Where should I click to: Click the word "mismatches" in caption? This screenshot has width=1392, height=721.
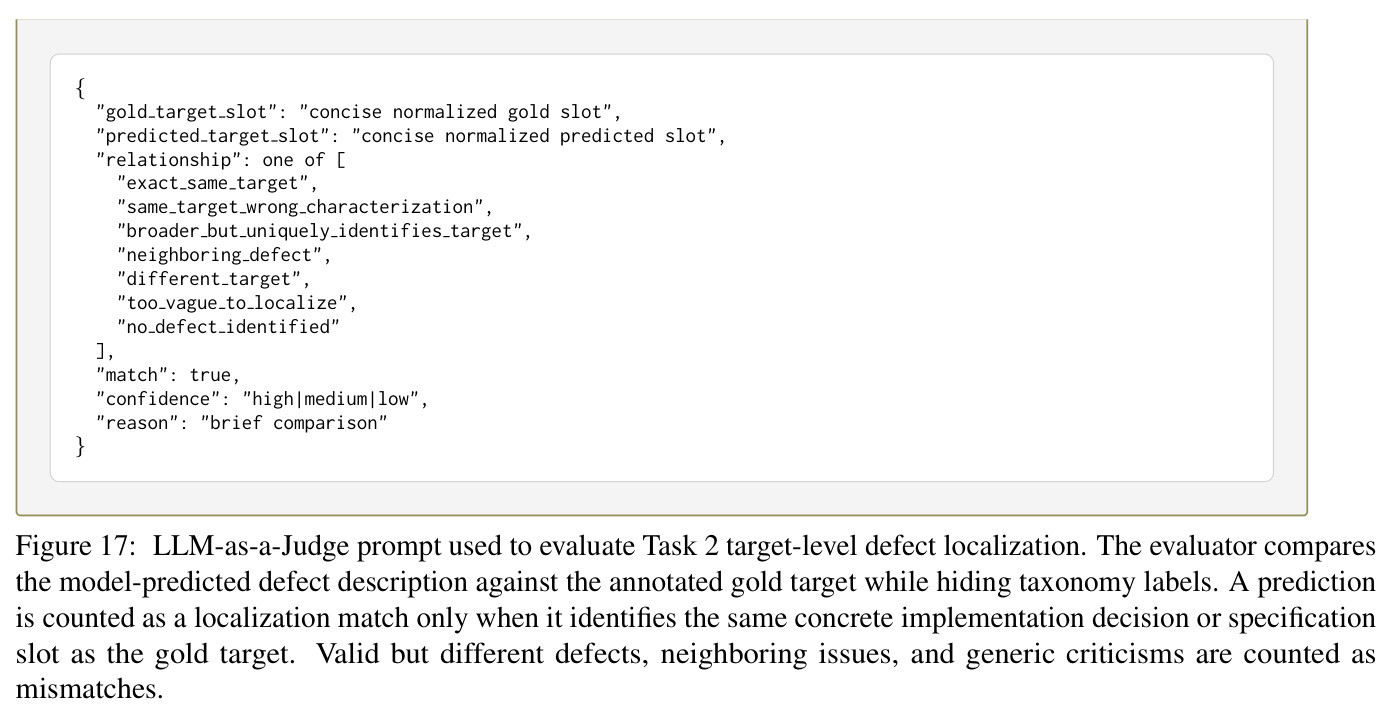coord(85,689)
